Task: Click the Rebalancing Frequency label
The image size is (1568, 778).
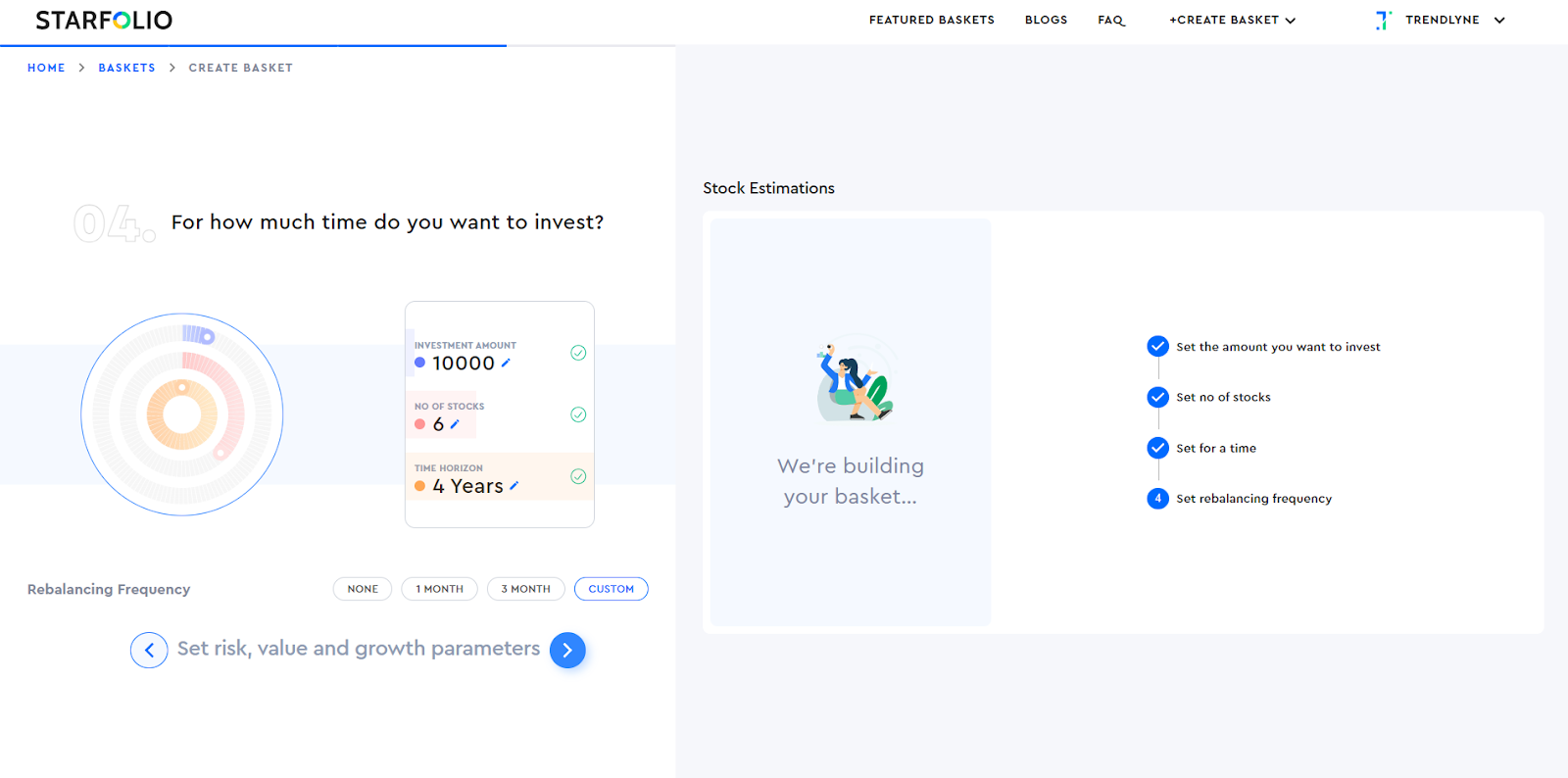Action: [109, 589]
